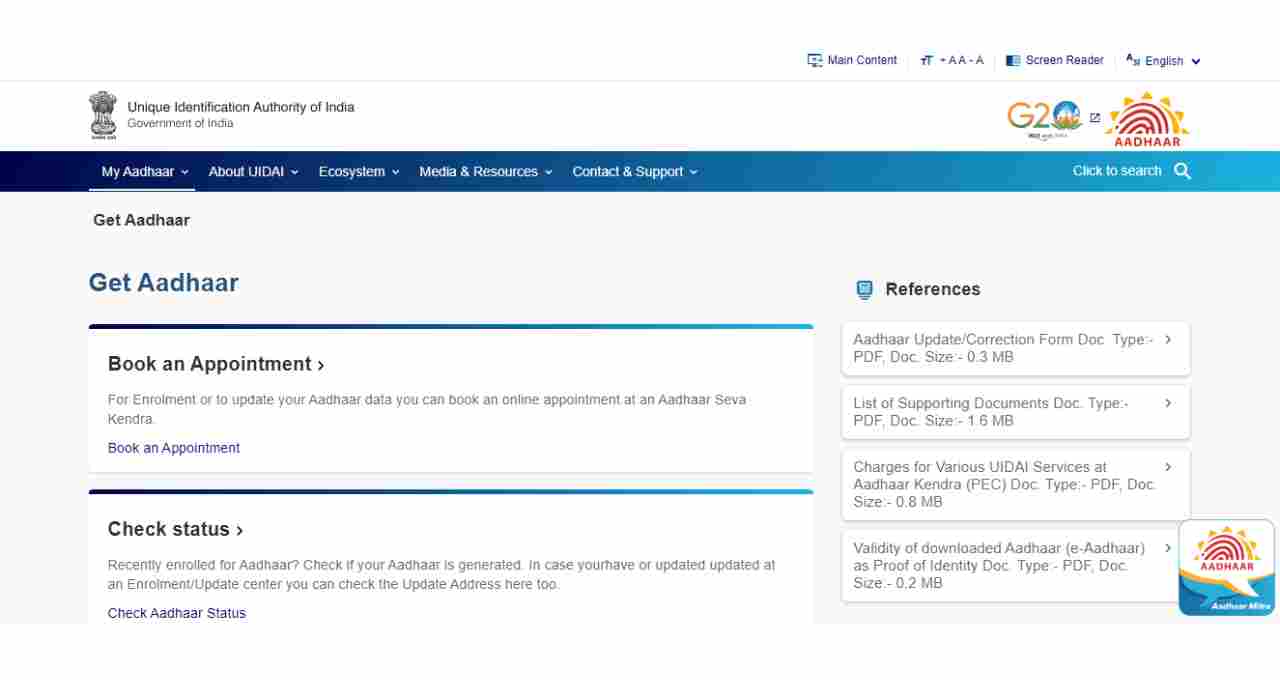This screenshot has height=680, width=1280.
Task: Expand the My Aadhaar menu
Action: pyautogui.click(x=145, y=172)
